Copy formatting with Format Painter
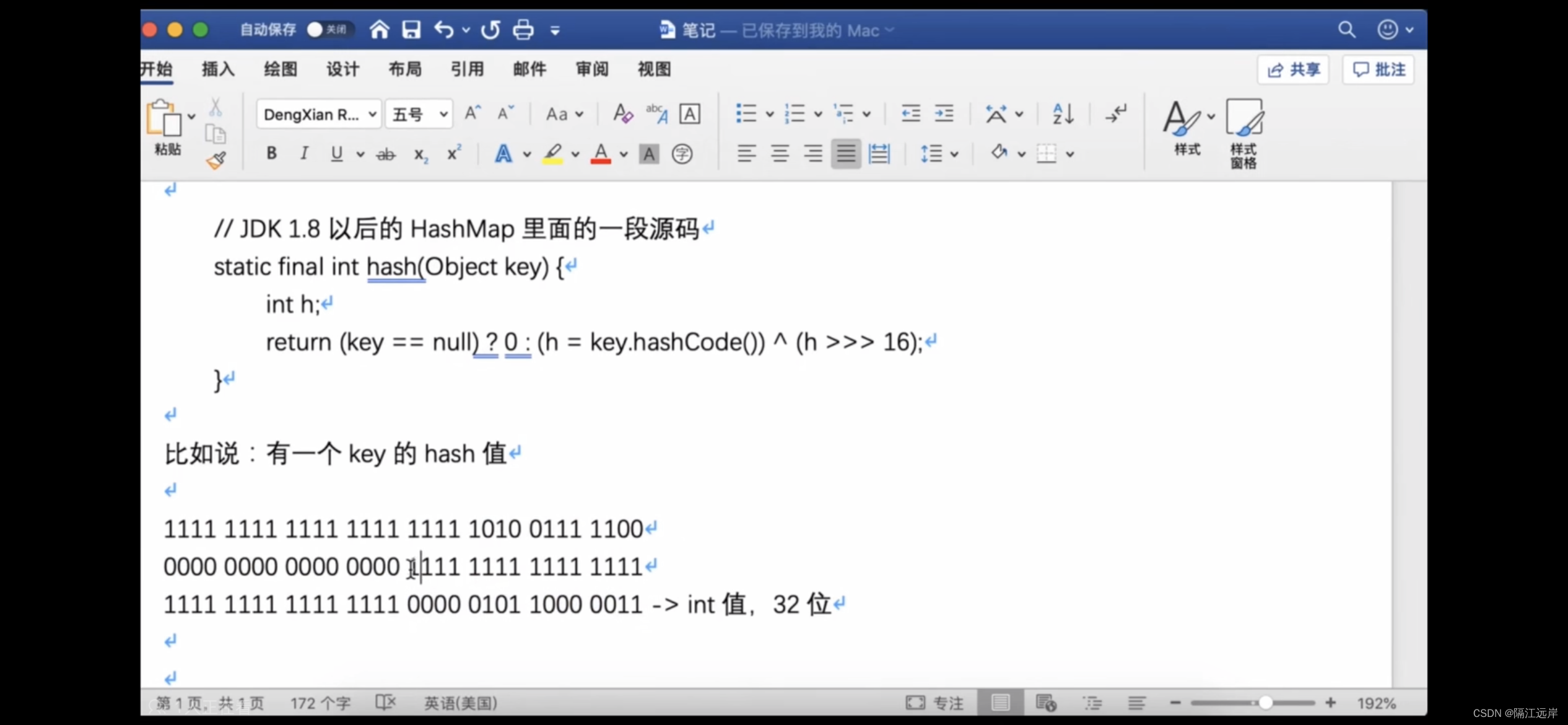 click(x=216, y=160)
